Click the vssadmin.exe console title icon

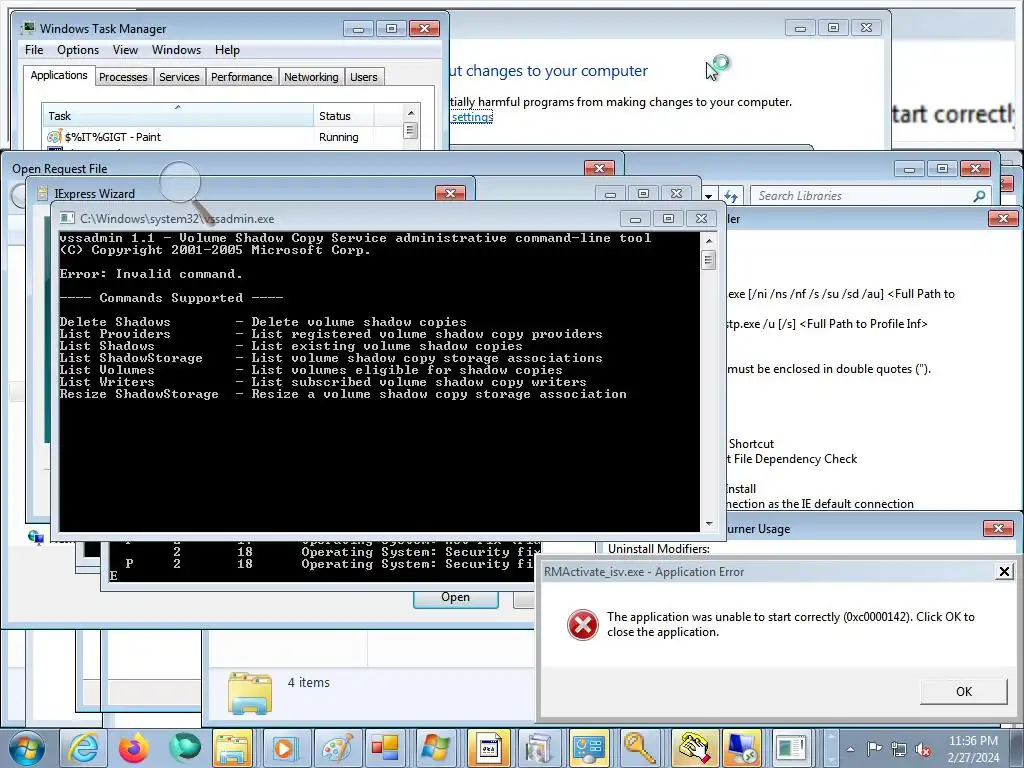(x=67, y=218)
